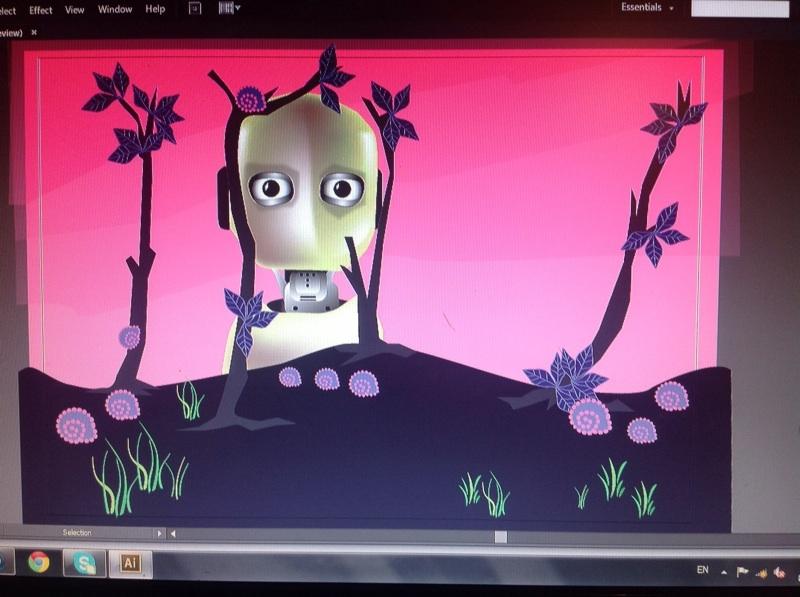This screenshot has height=597, width=800.
Task: Click the Arrange Documents icon
Action: (224, 9)
